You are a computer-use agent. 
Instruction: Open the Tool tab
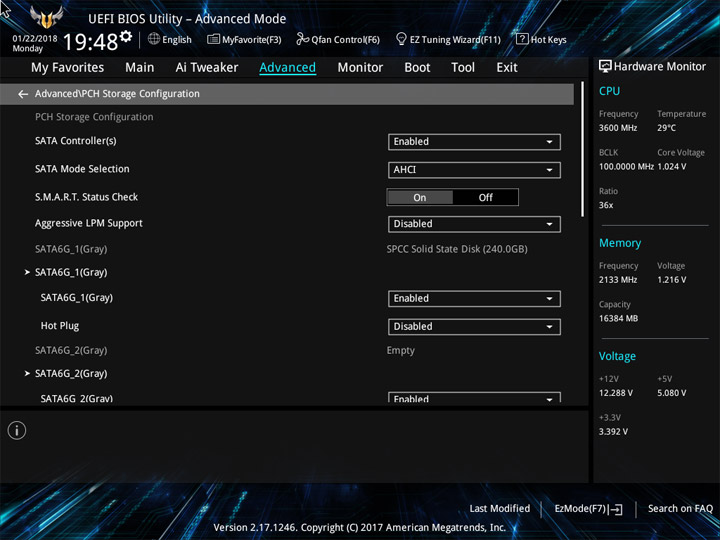coord(463,68)
